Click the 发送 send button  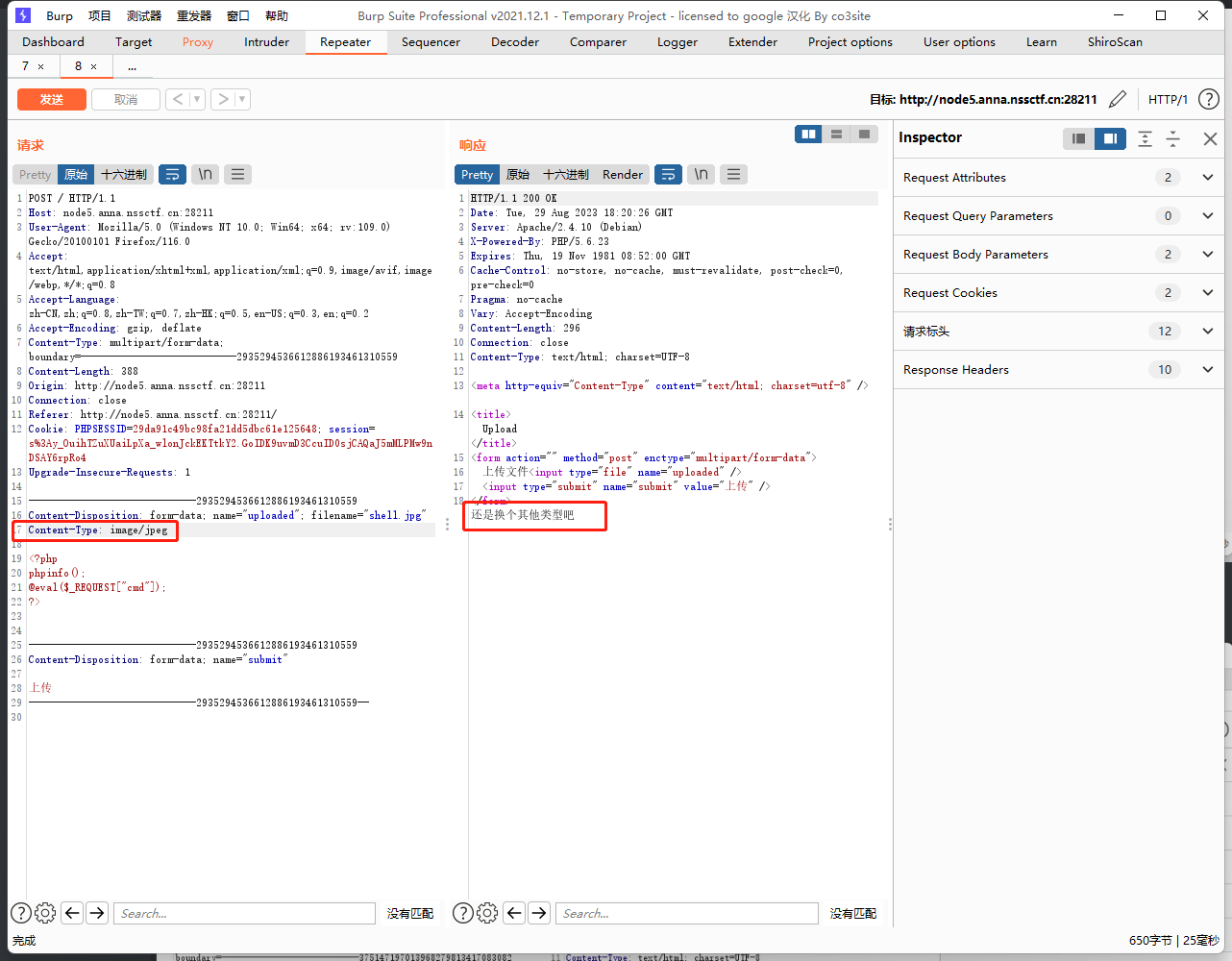click(52, 99)
